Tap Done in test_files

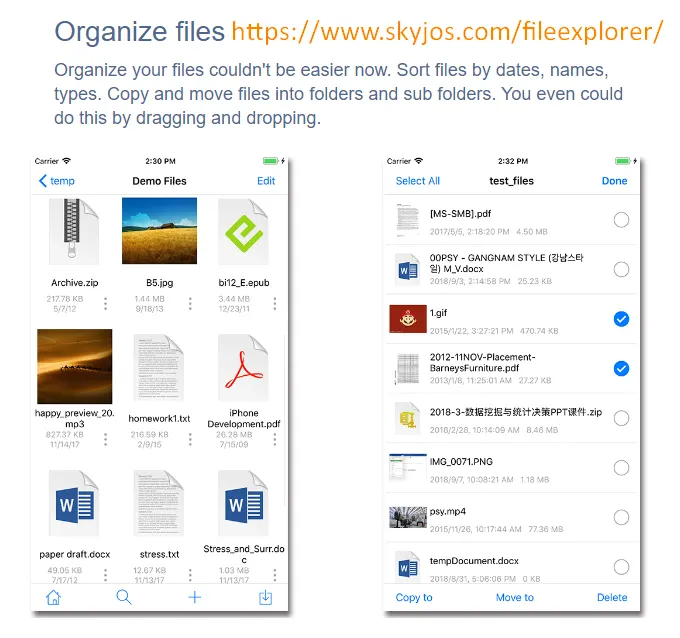point(614,181)
